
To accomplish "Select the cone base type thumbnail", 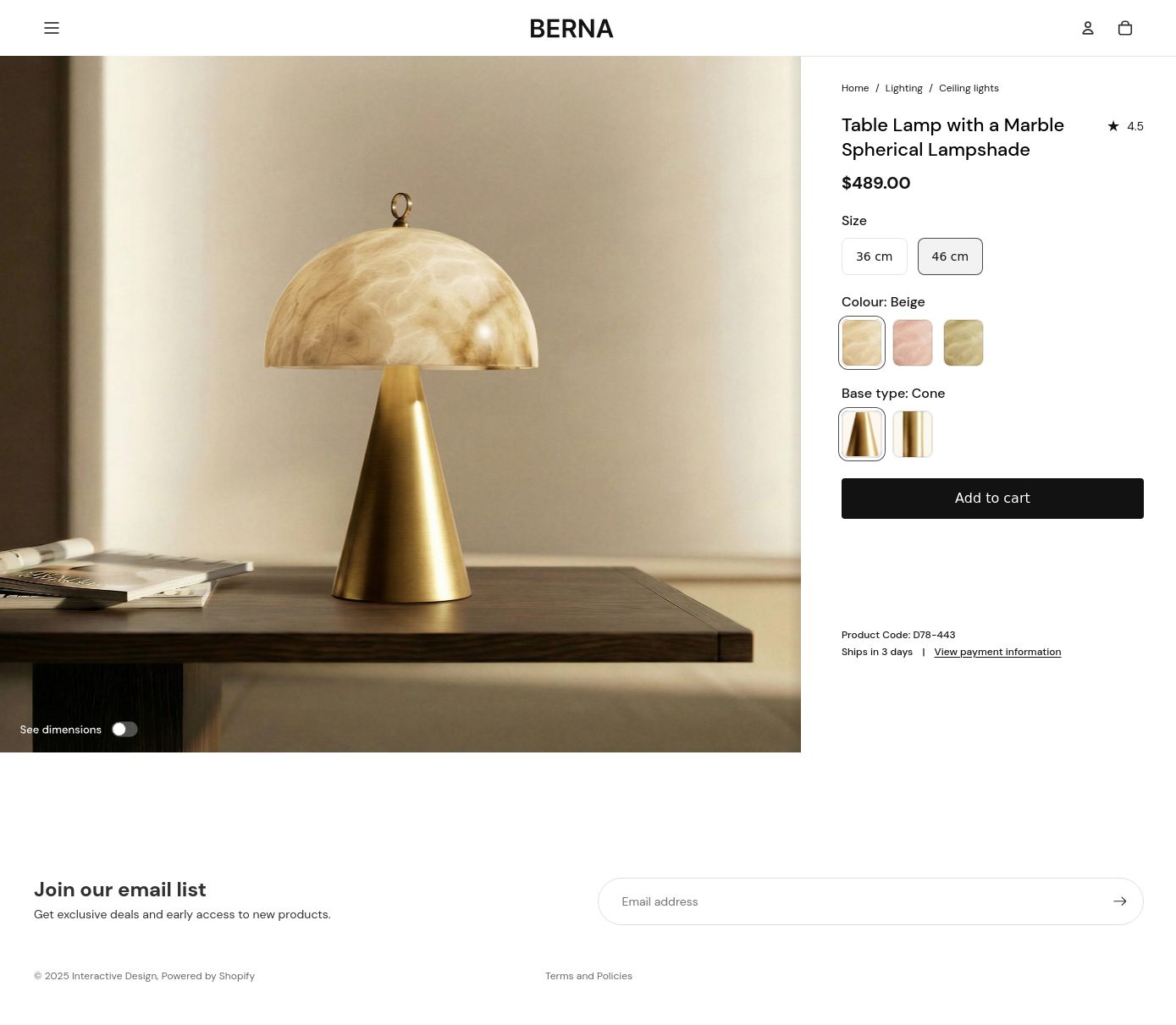I will tap(862, 434).
